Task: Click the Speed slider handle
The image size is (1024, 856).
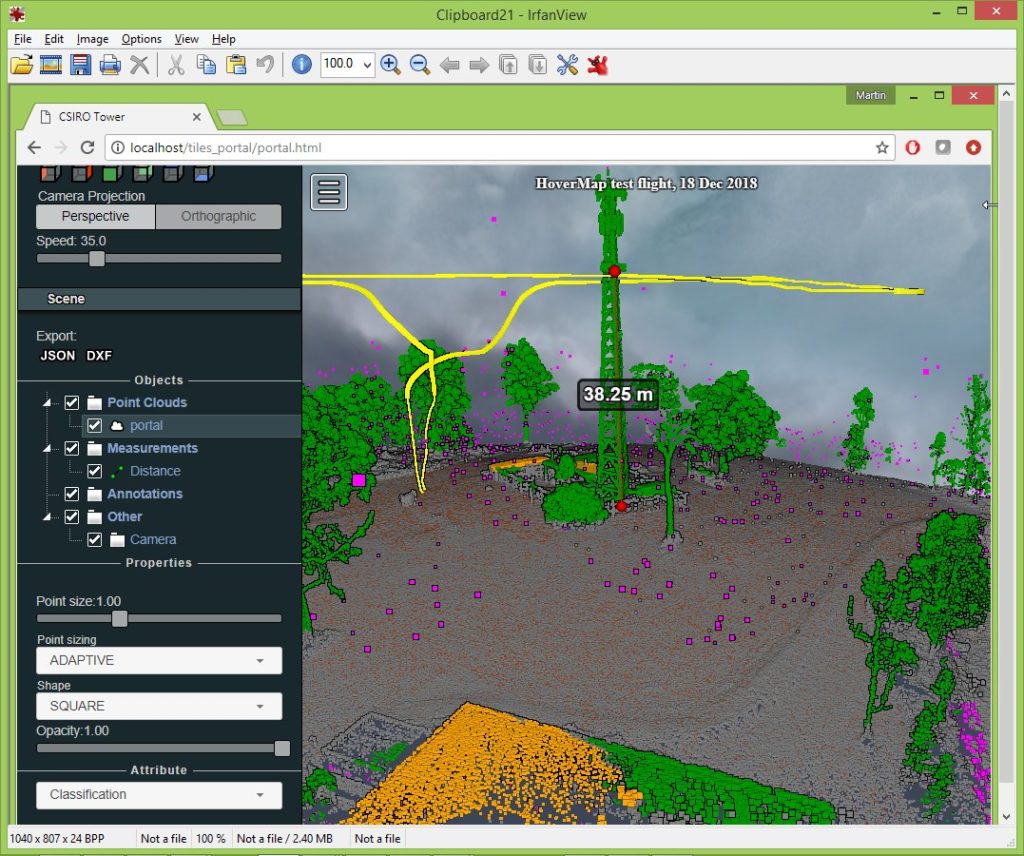Action: pyautogui.click(x=96, y=258)
